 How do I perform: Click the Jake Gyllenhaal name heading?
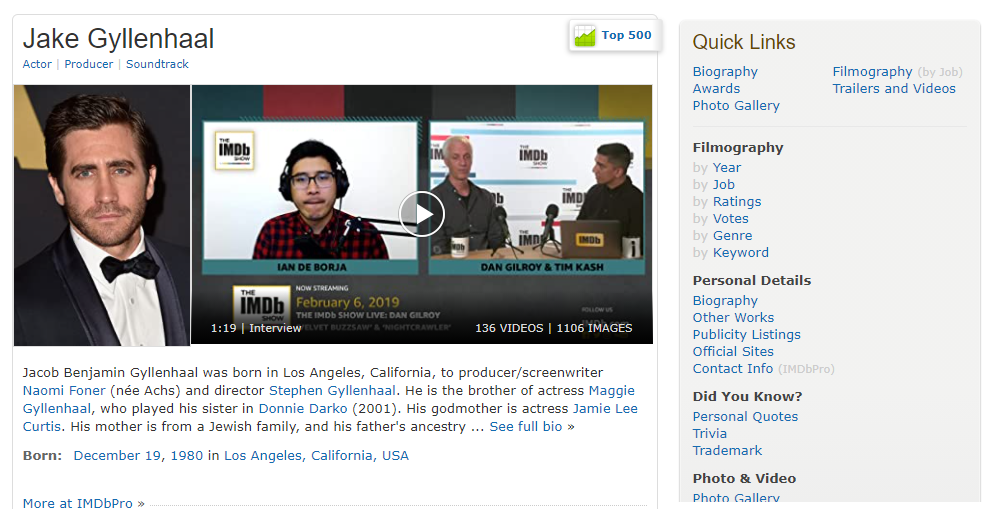point(119,39)
